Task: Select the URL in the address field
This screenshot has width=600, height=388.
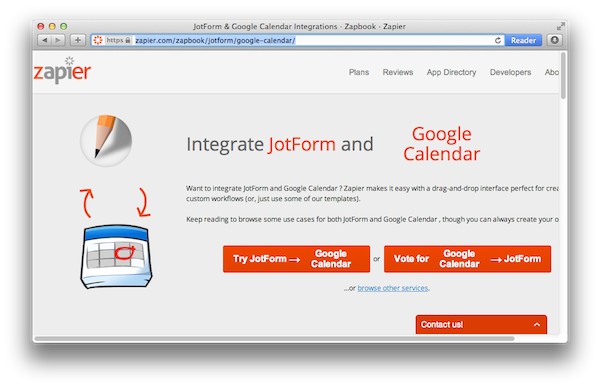Action: point(215,40)
